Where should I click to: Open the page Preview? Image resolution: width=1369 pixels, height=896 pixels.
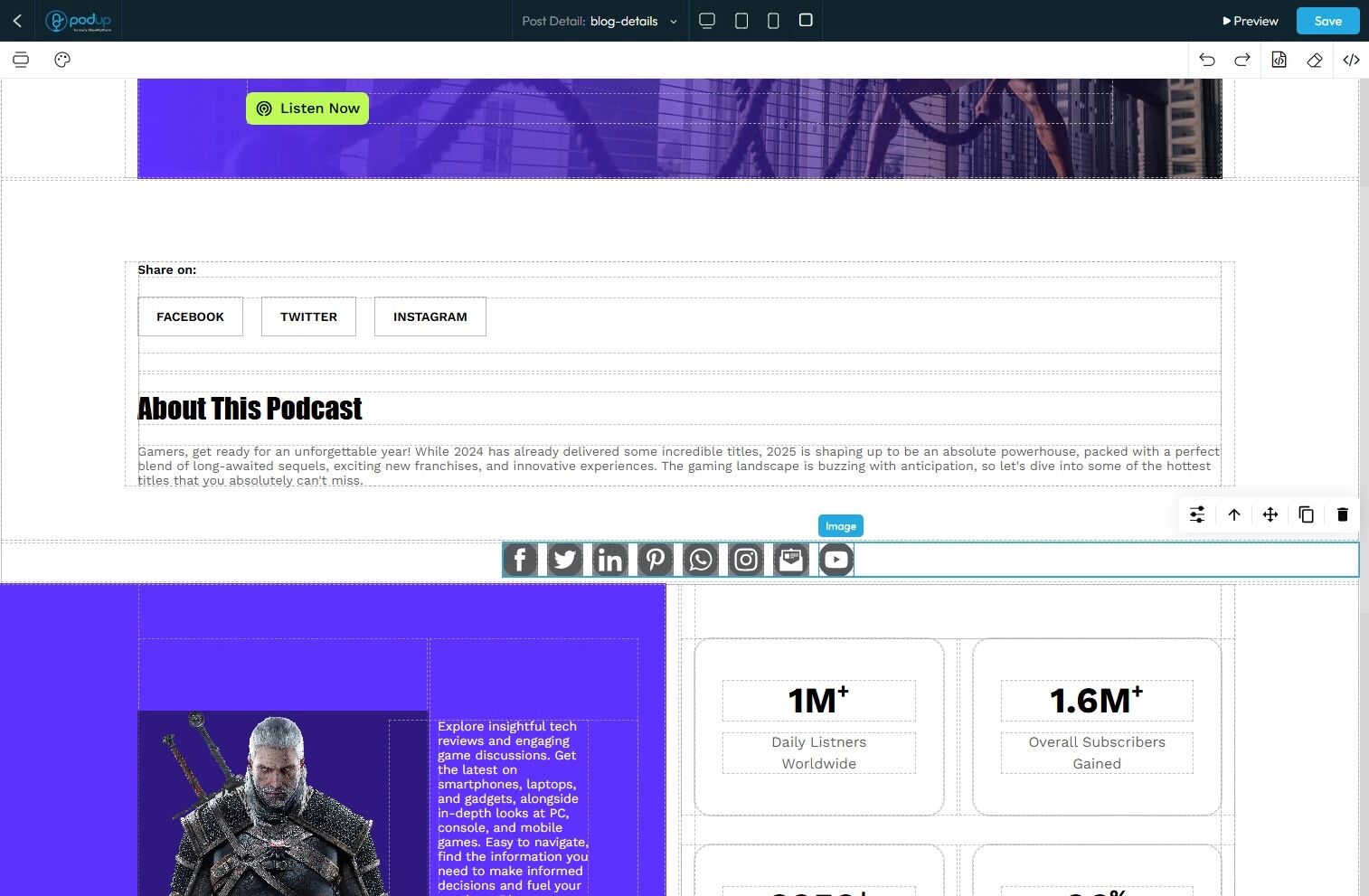1250,21
